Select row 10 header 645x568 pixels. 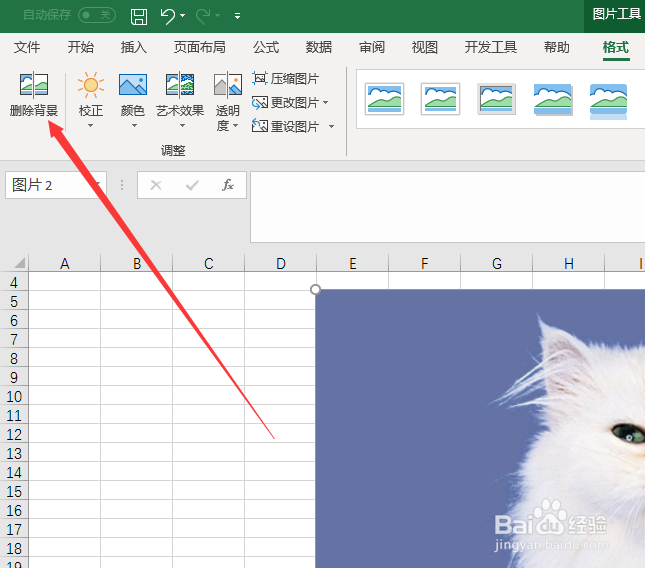pyautogui.click(x=14, y=396)
